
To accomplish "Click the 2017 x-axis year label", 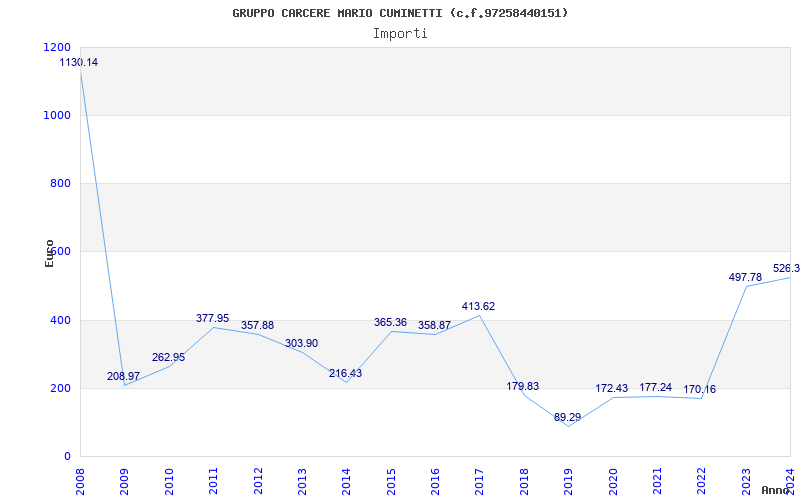I will pos(480,481).
